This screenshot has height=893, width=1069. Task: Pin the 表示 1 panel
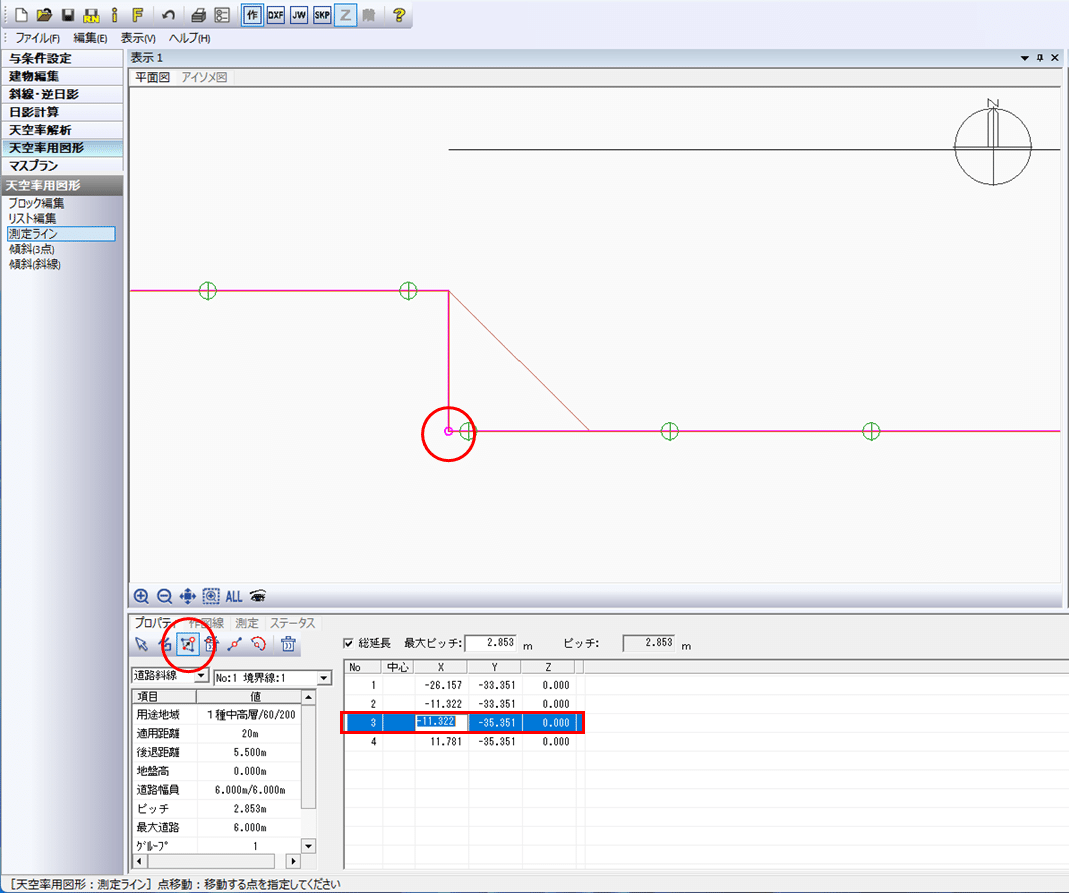point(1040,58)
